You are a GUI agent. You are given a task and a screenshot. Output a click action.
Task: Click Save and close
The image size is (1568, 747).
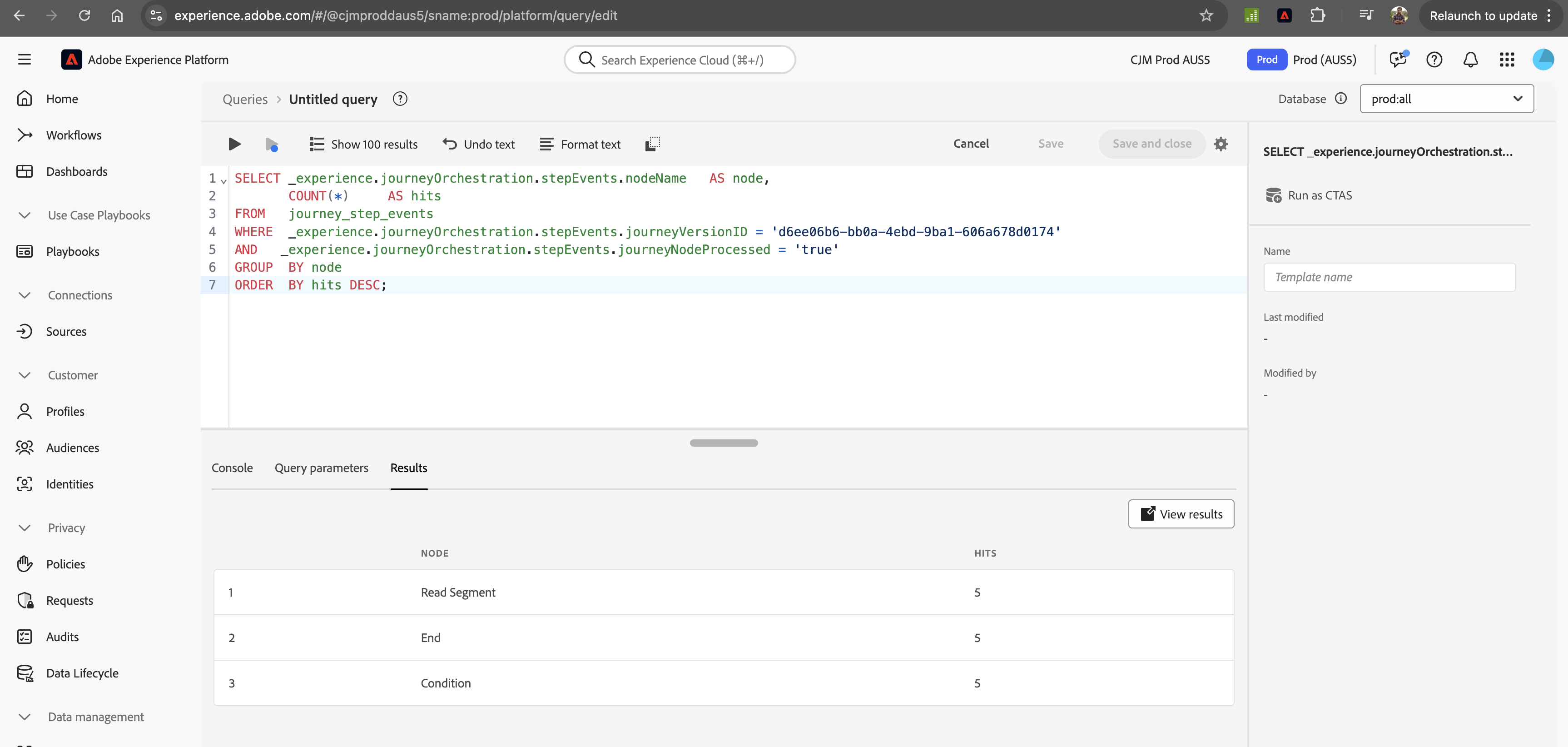[1151, 144]
